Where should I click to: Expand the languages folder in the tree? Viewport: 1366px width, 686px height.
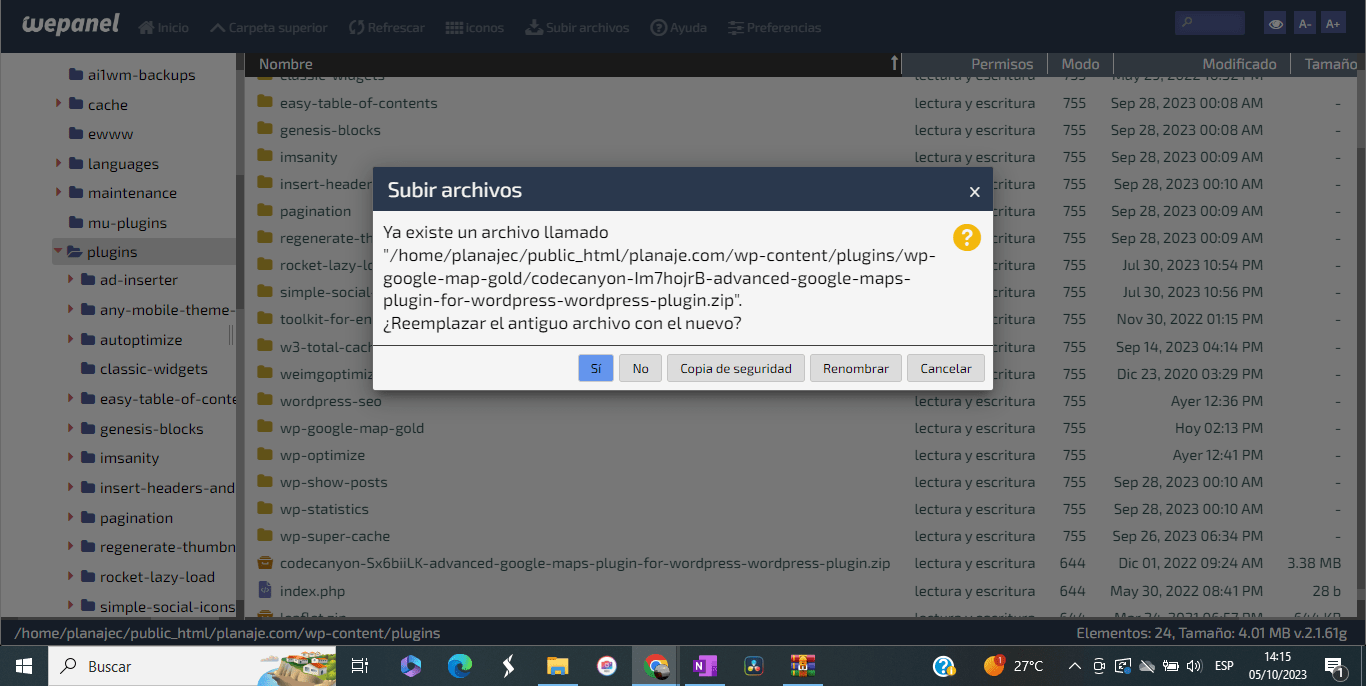pos(59,163)
